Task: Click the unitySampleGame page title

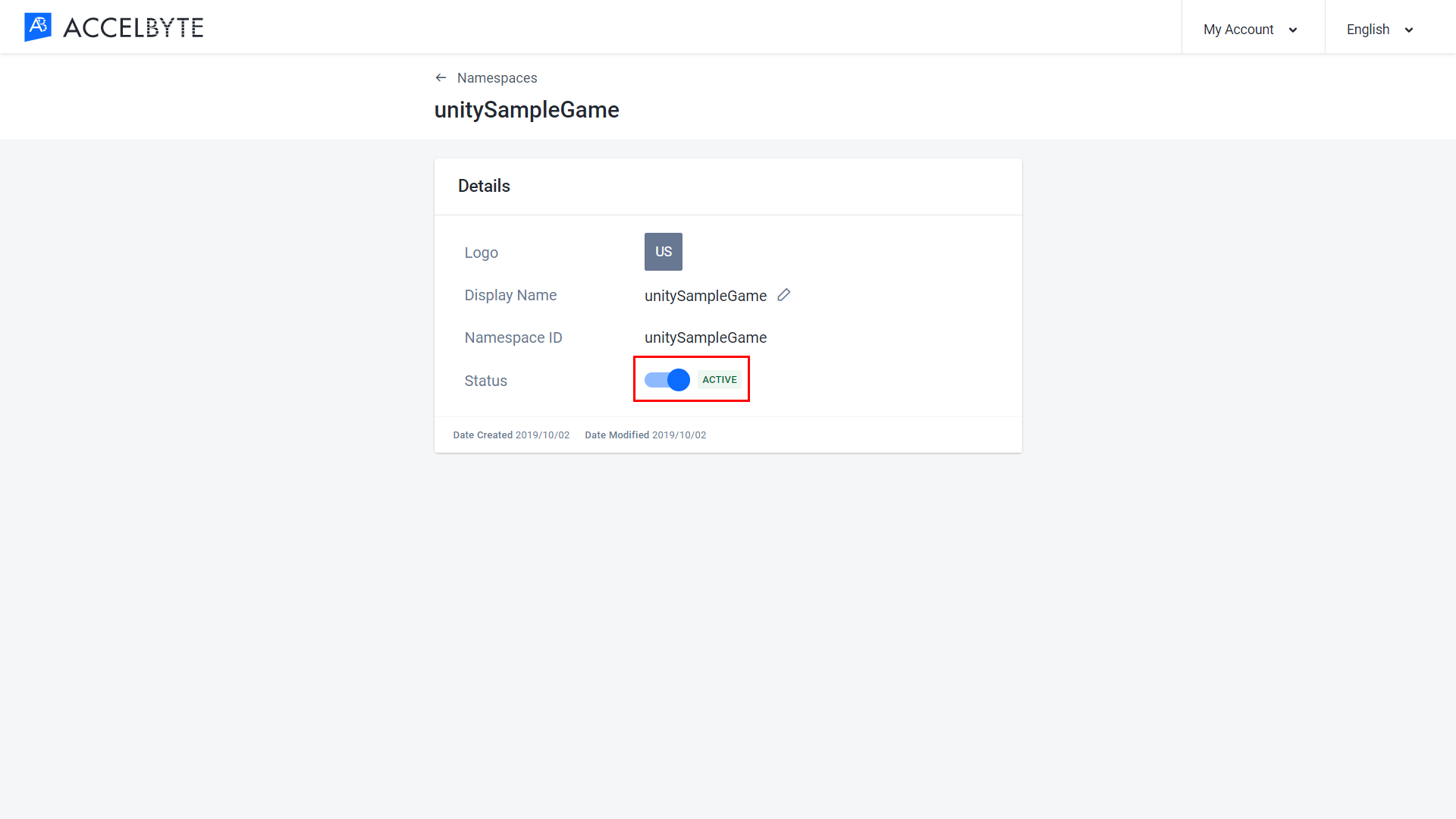Action: click(x=526, y=111)
